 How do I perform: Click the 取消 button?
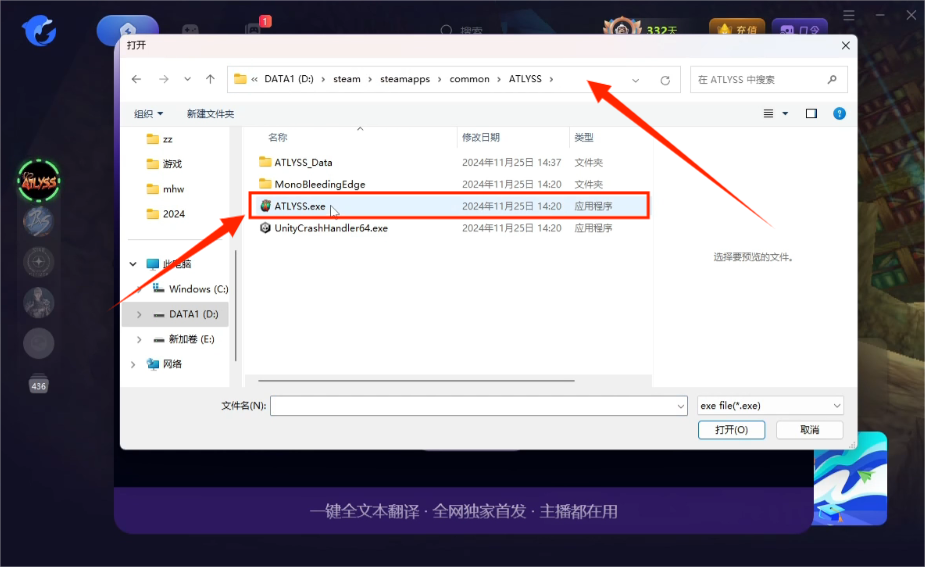coord(809,430)
